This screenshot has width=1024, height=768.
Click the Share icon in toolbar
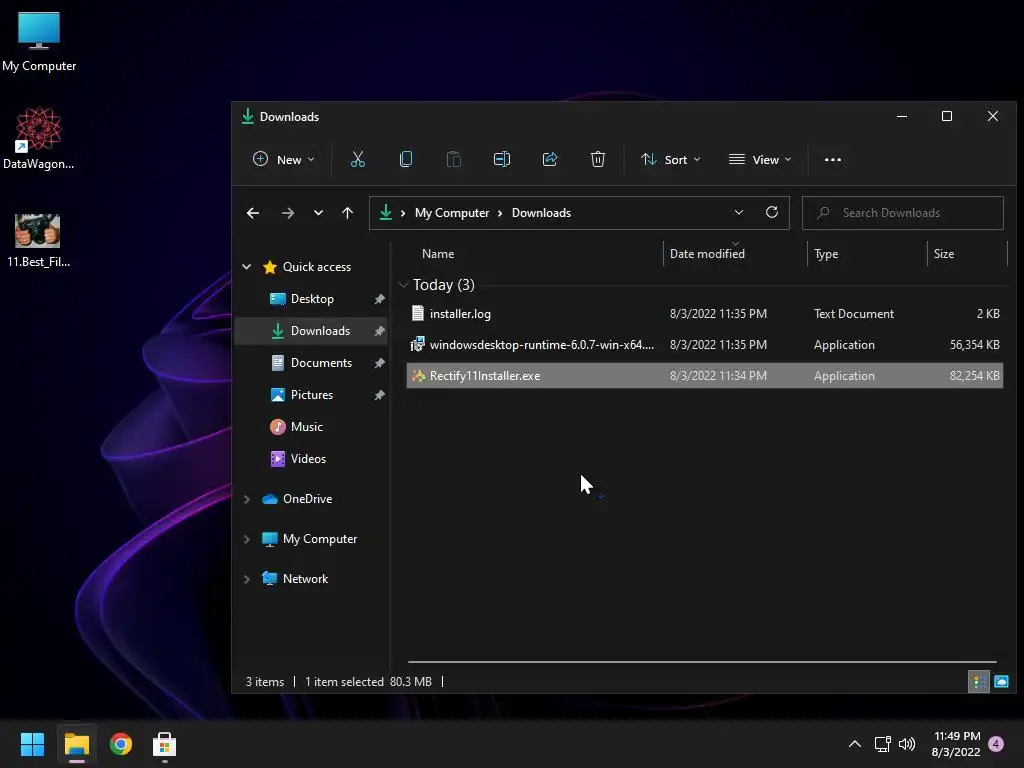[x=550, y=159]
